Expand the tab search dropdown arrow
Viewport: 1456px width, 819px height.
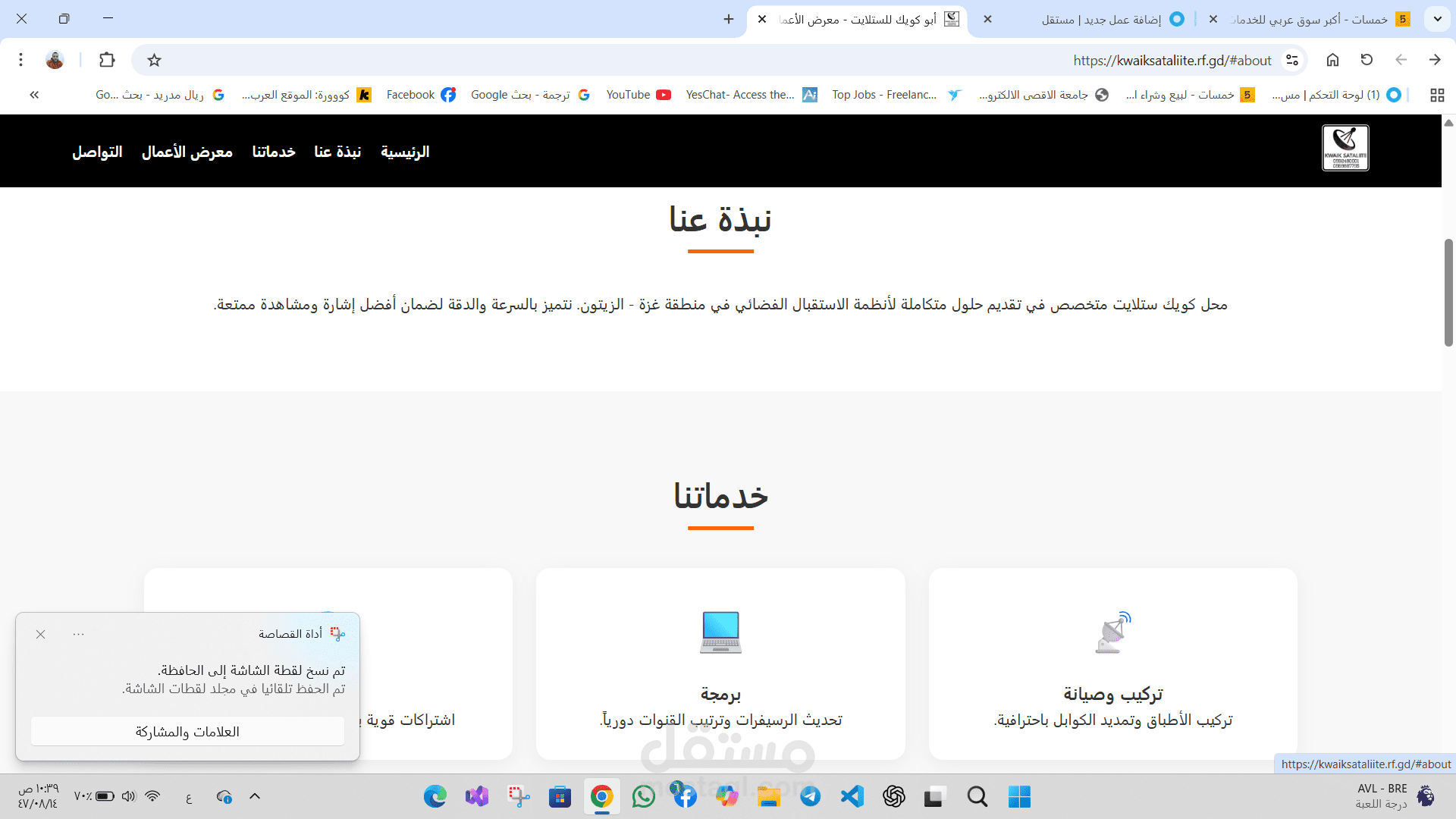click(x=1437, y=19)
